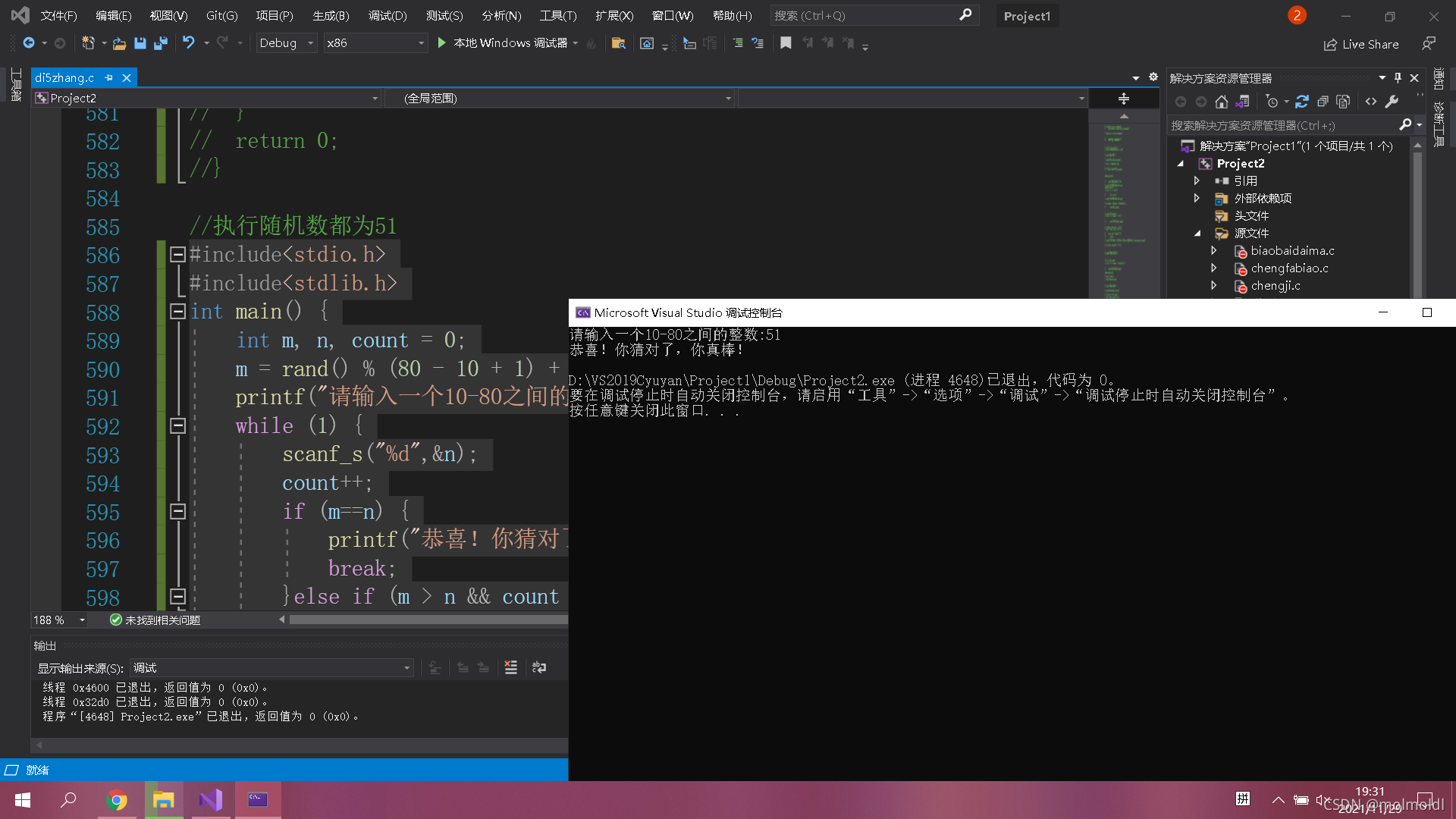Click the Live Share button
Viewport: 1456px width, 819px height.
click(x=1362, y=44)
